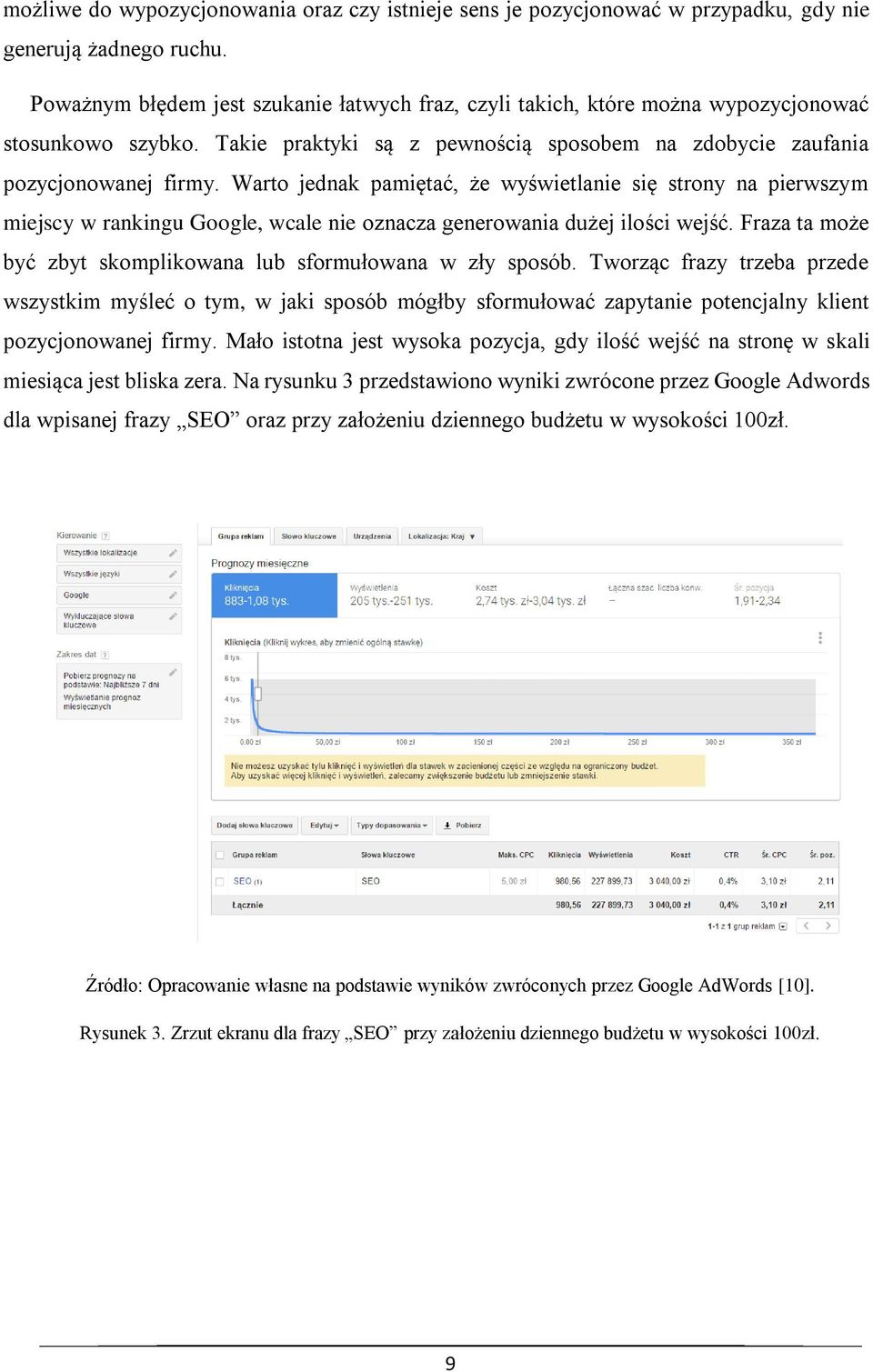Open the SEO ad group link
Viewport: 873px width, 1372px height.
[242, 881]
